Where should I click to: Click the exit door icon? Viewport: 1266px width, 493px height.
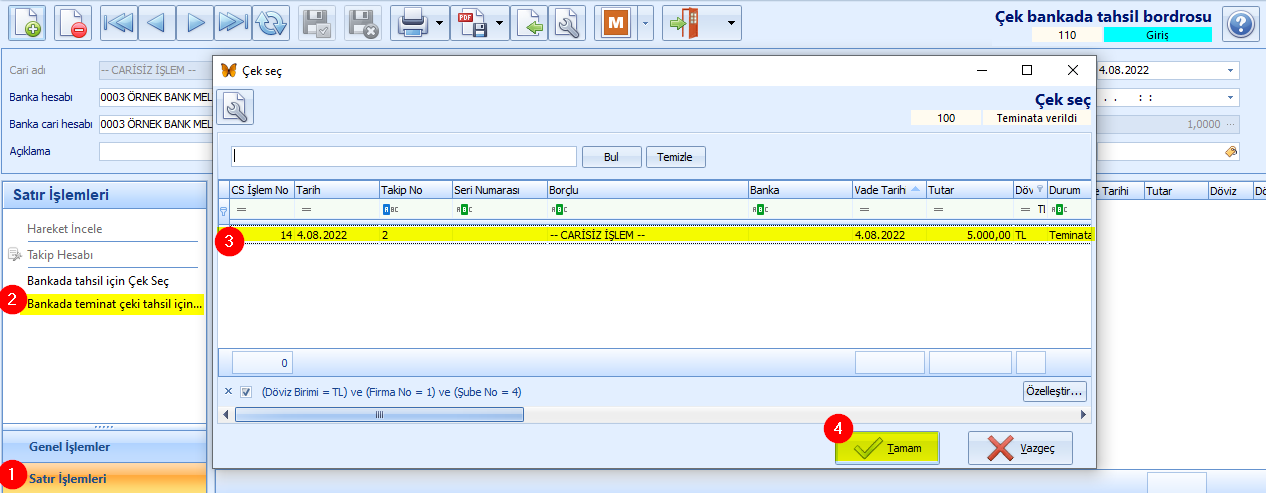click(x=686, y=22)
